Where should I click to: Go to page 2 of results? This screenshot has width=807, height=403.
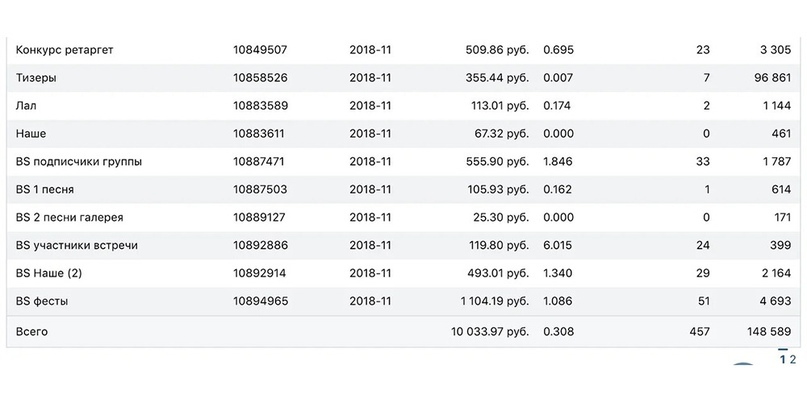pyautogui.click(x=793, y=360)
